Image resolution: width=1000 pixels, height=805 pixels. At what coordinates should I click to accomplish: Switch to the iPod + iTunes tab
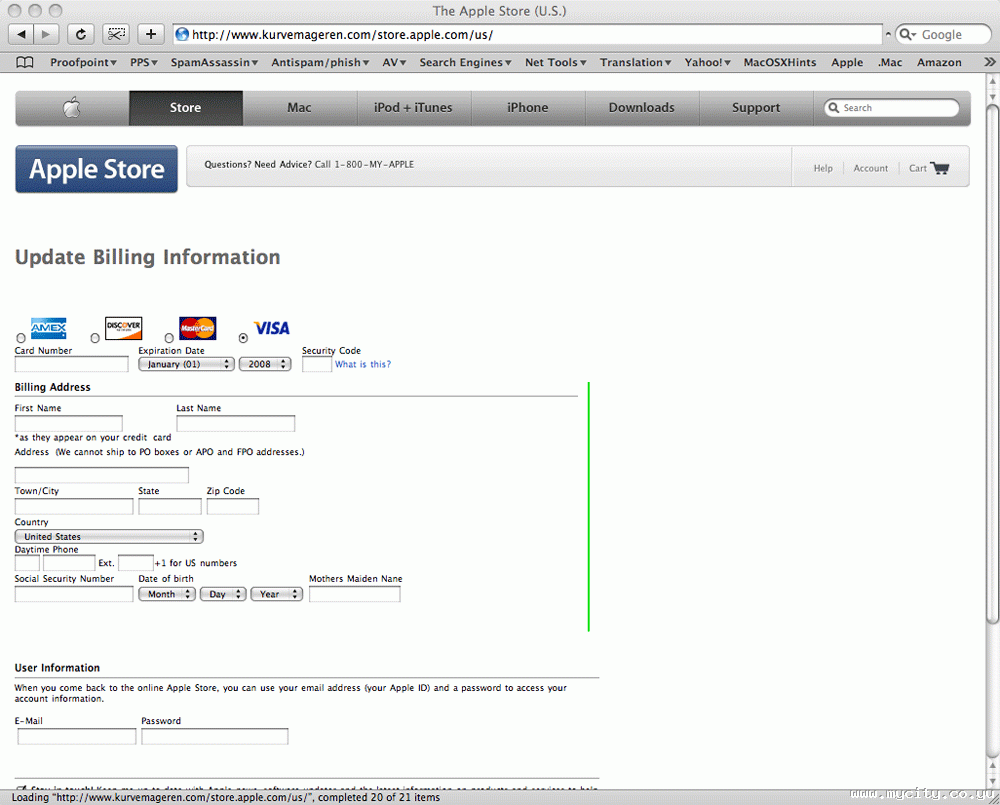413,108
